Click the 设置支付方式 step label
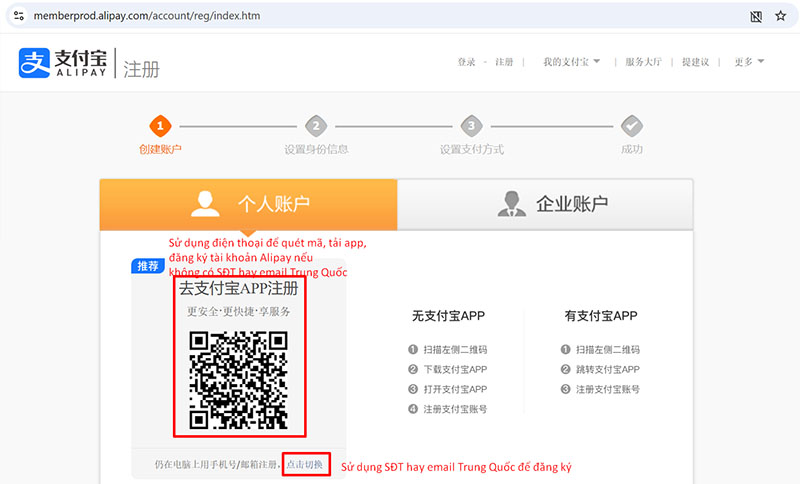This screenshot has width=800, height=484. pos(472,149)
